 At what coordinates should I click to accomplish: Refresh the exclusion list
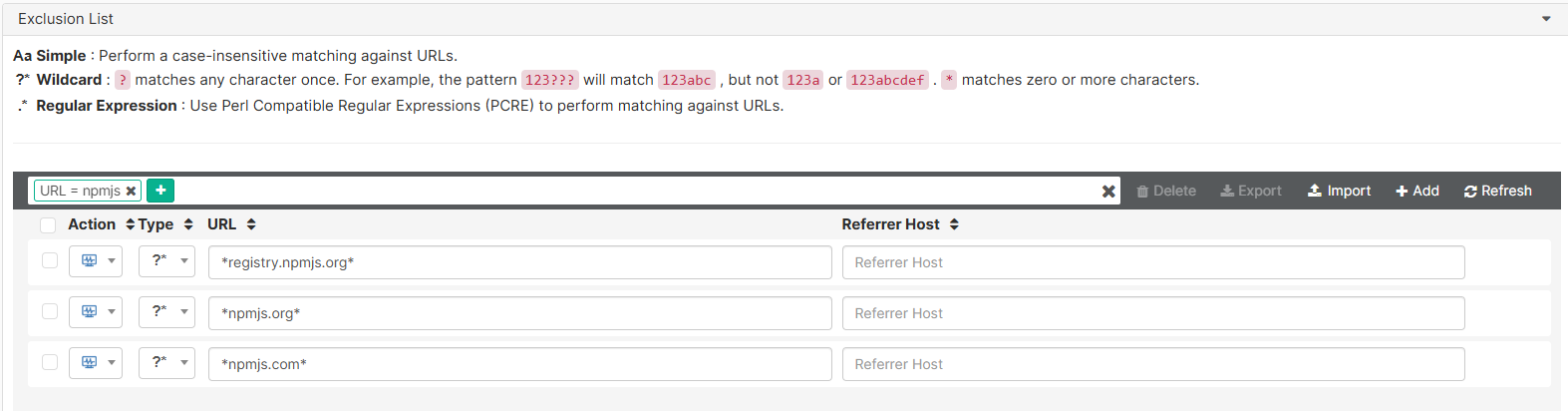pos(1497,191)
